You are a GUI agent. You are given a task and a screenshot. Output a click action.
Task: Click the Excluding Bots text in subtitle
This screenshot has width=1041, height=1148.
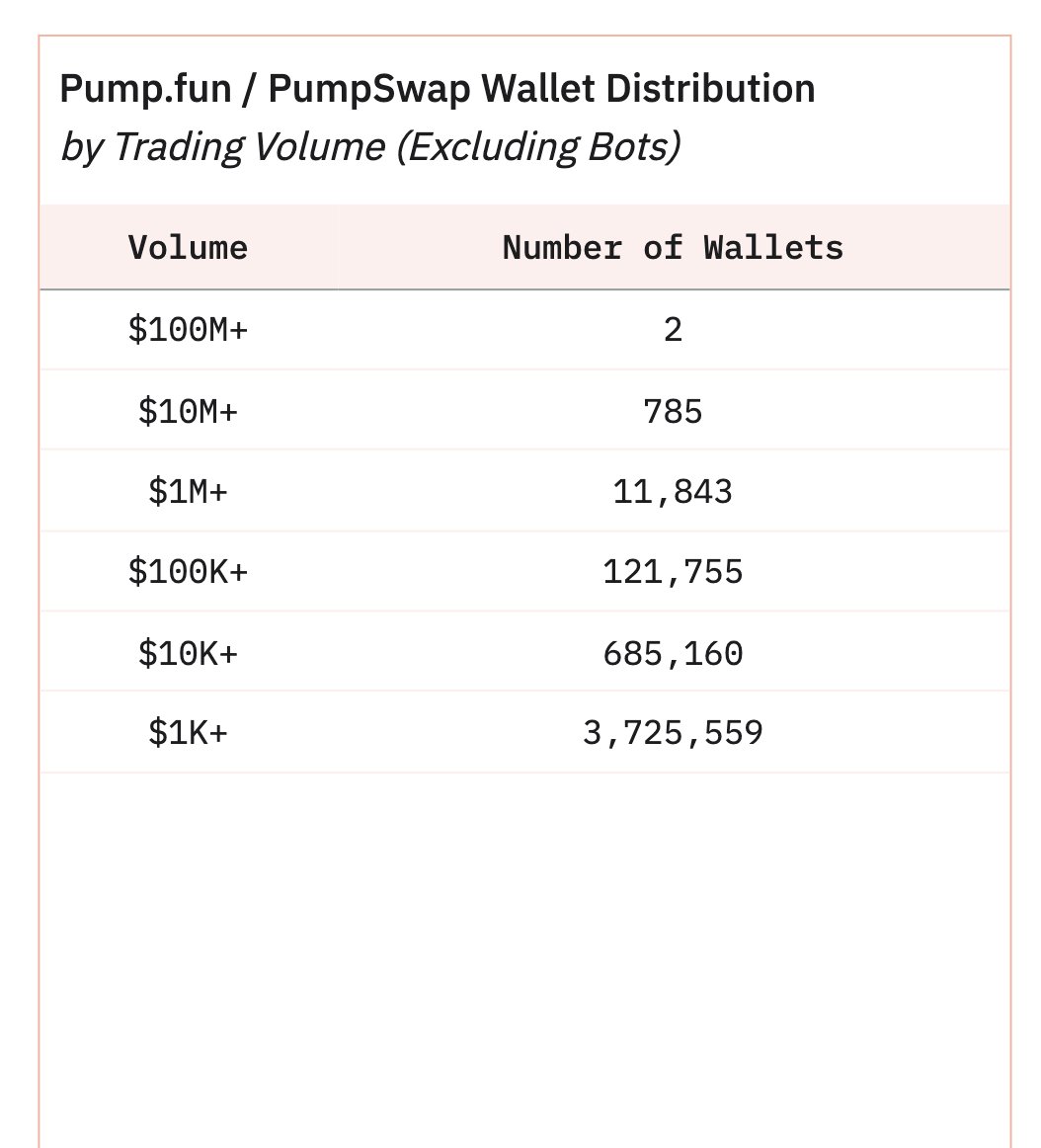coord(539,147)
